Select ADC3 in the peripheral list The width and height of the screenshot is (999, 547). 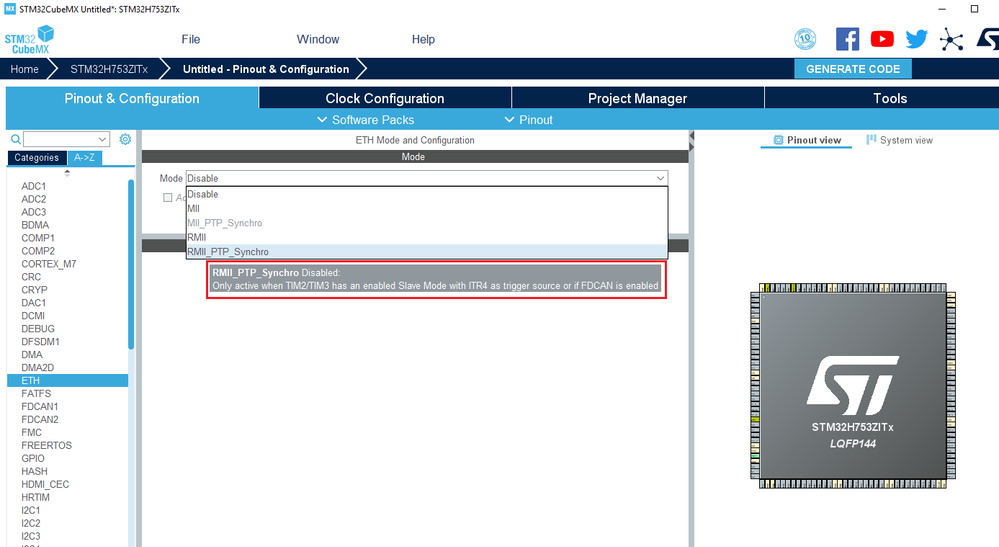(34, 212)
